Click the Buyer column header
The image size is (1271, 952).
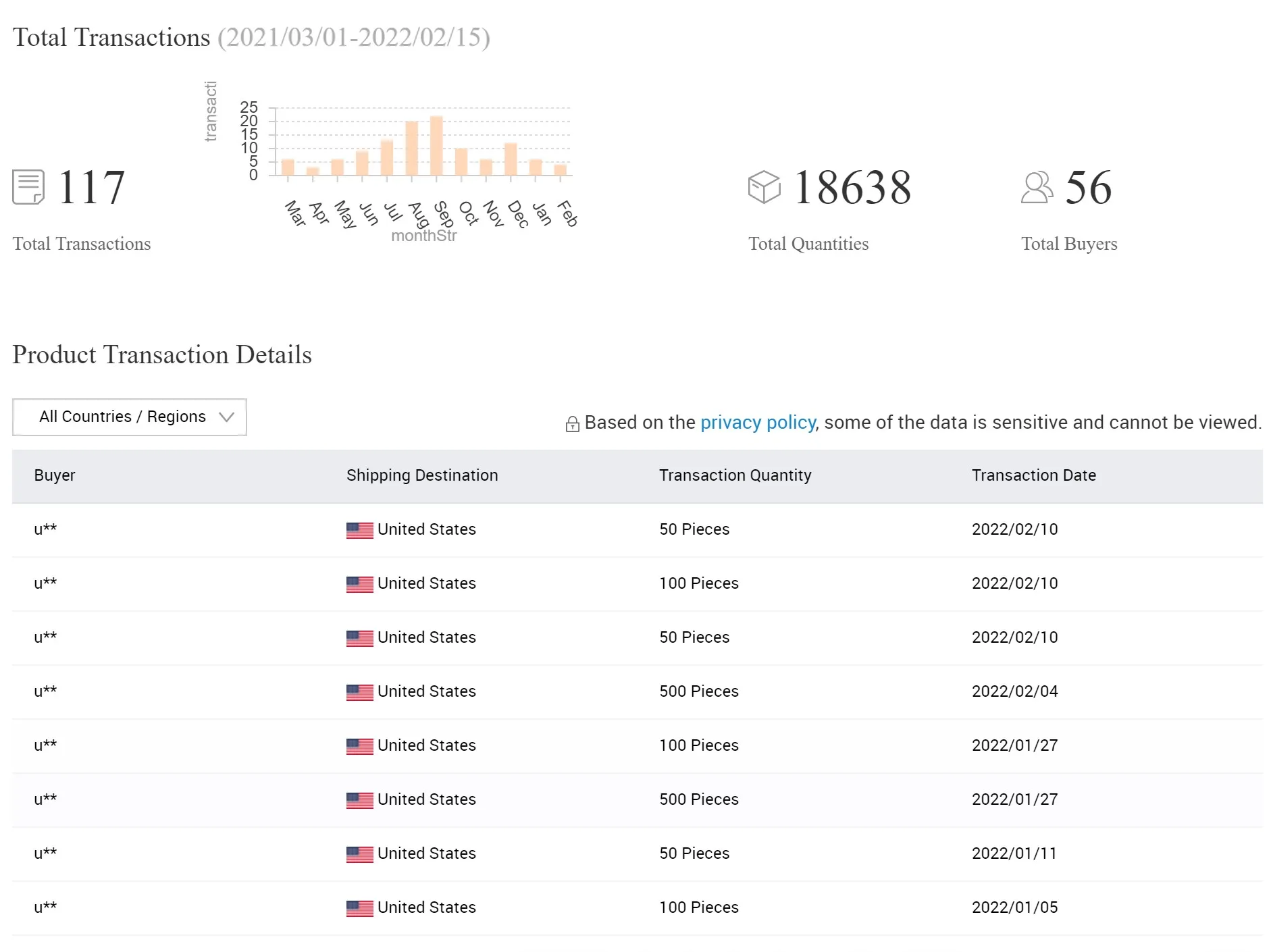pos(55,475)
